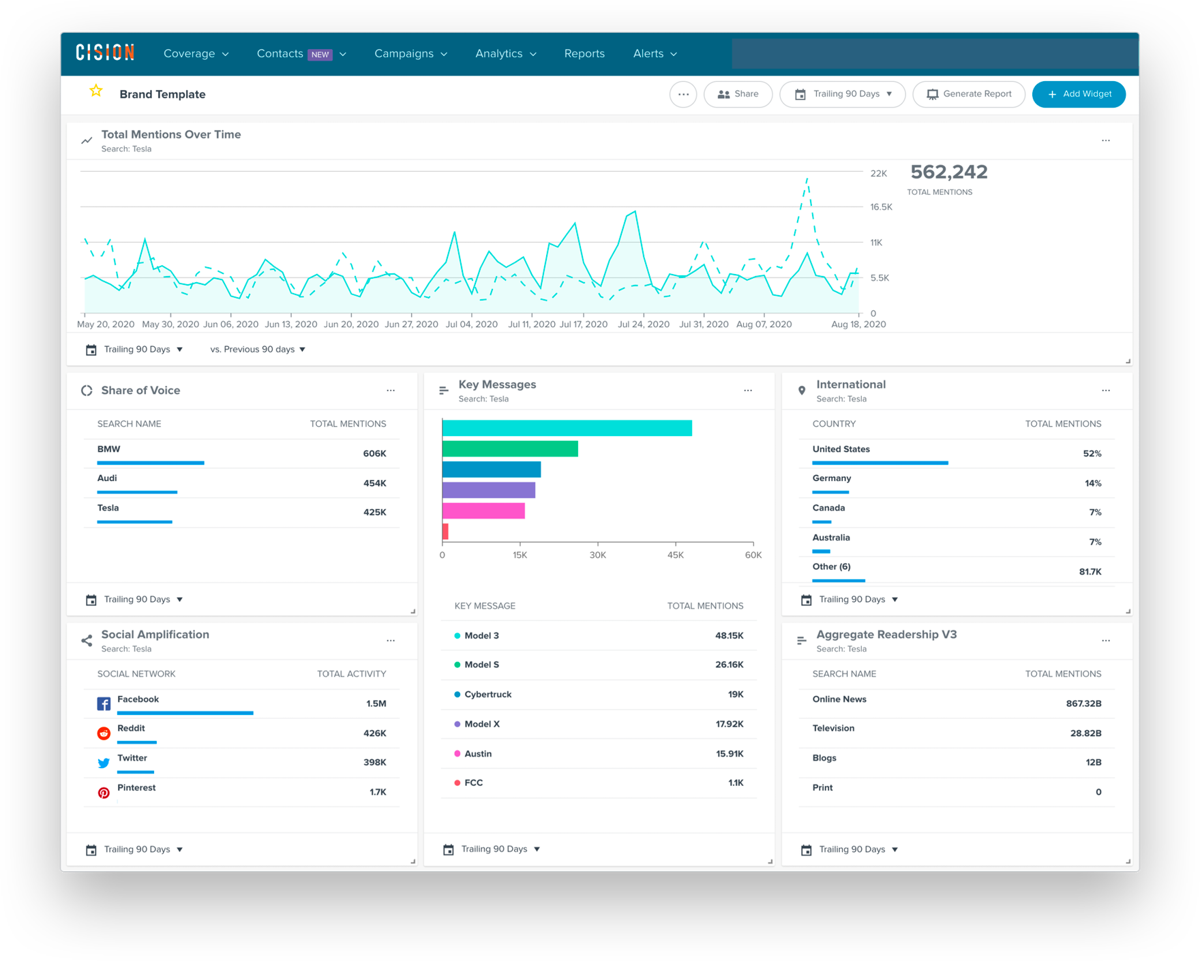Click the Add Widget button
The height and width of the screenshot is (961, 1200).
[1079, 94]
